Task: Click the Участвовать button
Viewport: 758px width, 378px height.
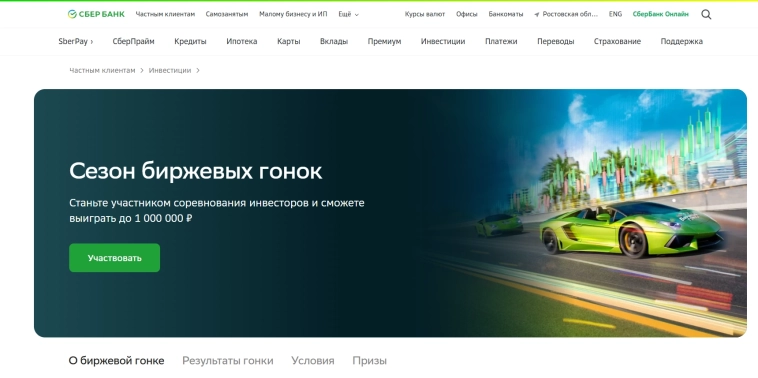Action: tap(115, 258)
